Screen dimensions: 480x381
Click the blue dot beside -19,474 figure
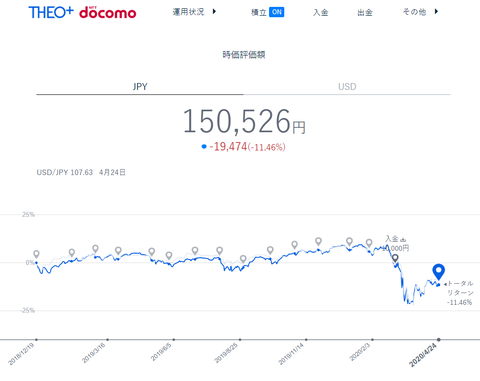click(x=204, y=146)
